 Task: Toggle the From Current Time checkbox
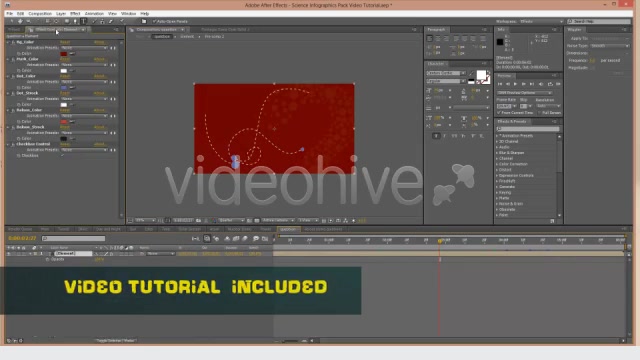(x=498, y=112)
